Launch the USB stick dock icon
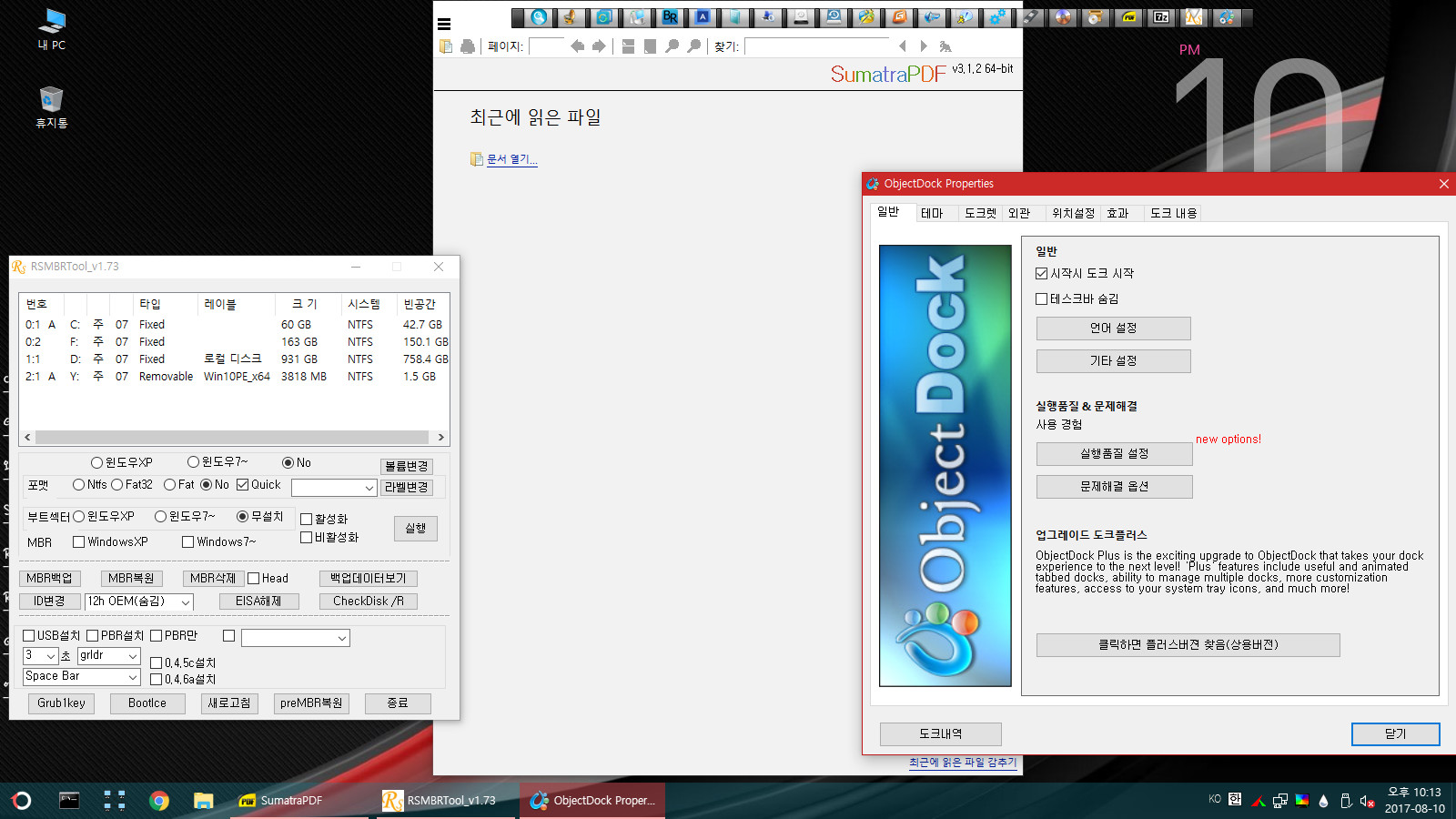1456x819 pixels. tap(1030, 17)
